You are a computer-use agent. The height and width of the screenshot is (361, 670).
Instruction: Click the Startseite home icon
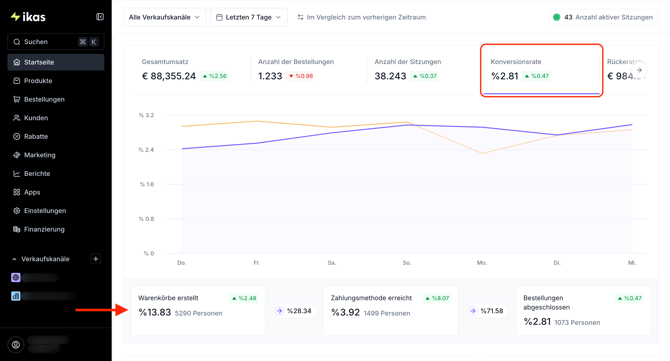point(17,62)
